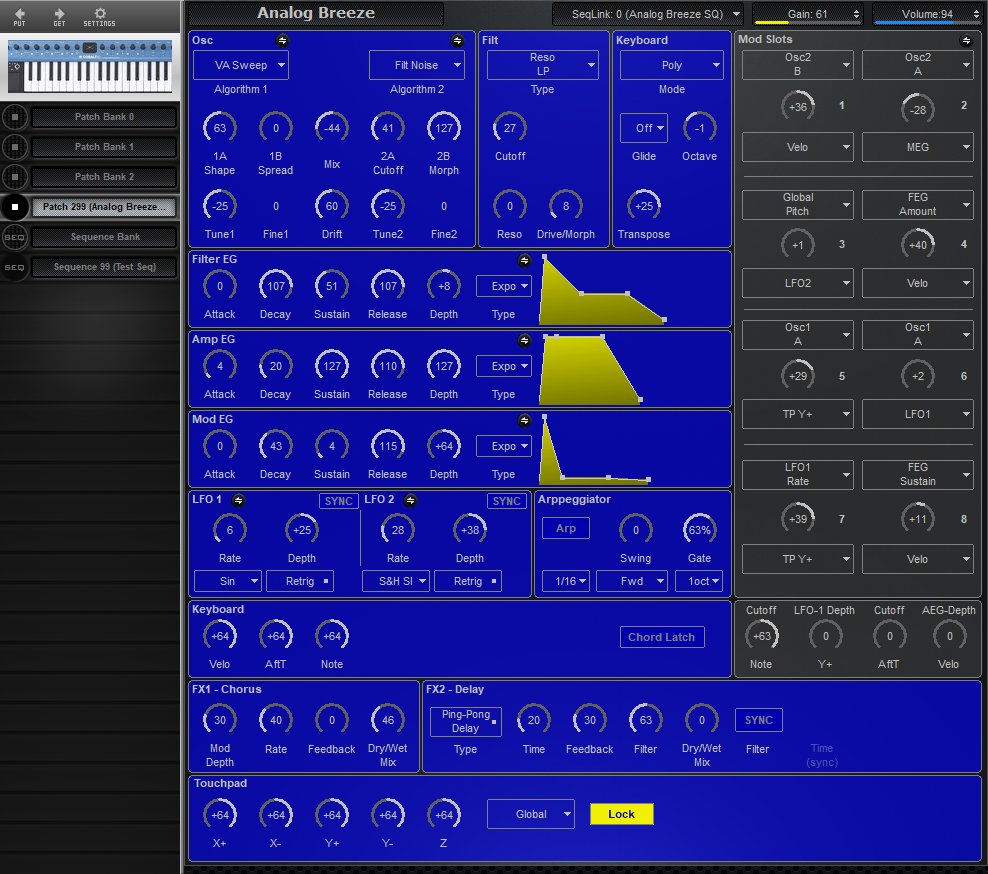988x874 pixels.
Task: Open the arpeggiator 1oct range dropdown
Action: pyautogui.click(x=699, y=581)
